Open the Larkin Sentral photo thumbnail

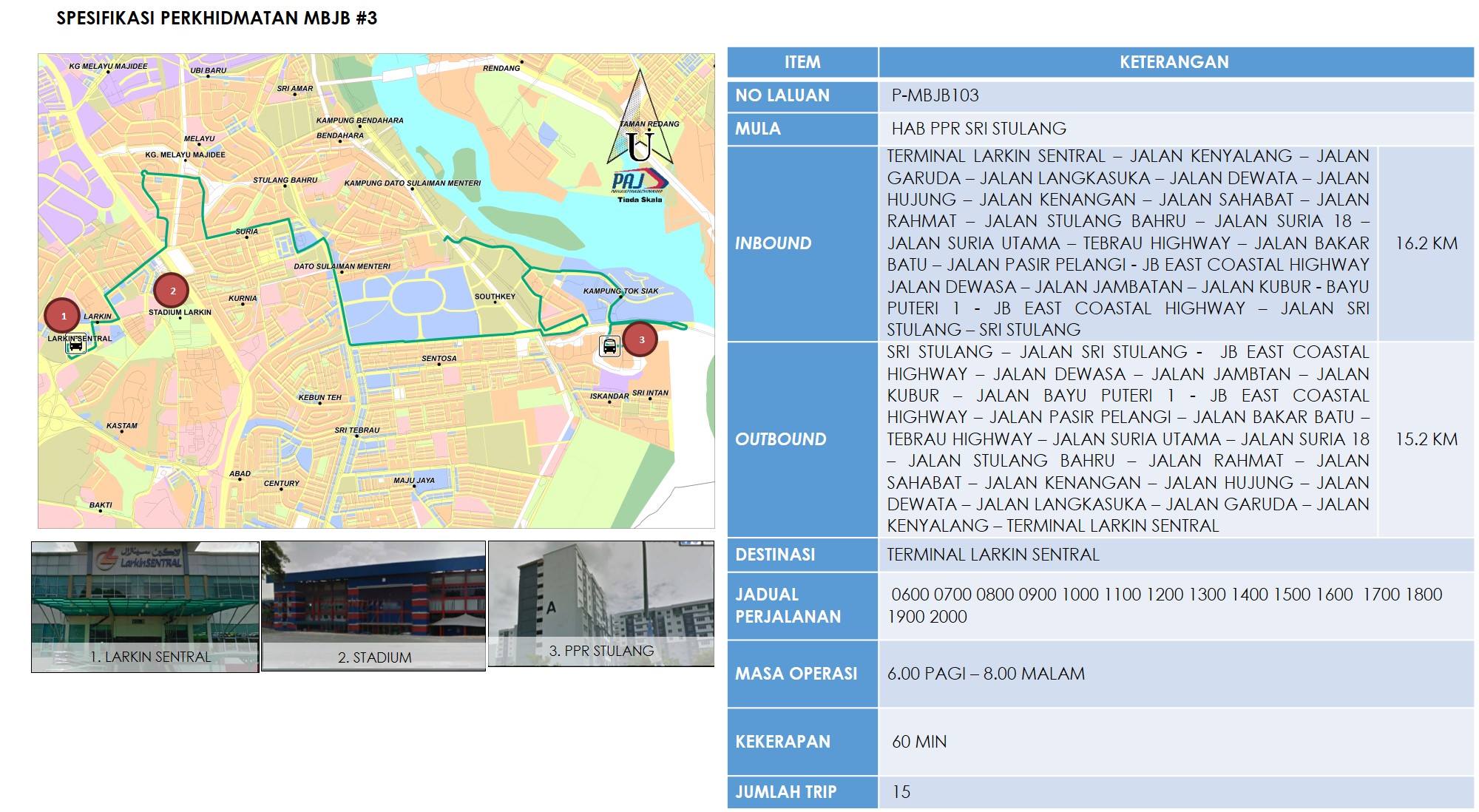[145, 606]
